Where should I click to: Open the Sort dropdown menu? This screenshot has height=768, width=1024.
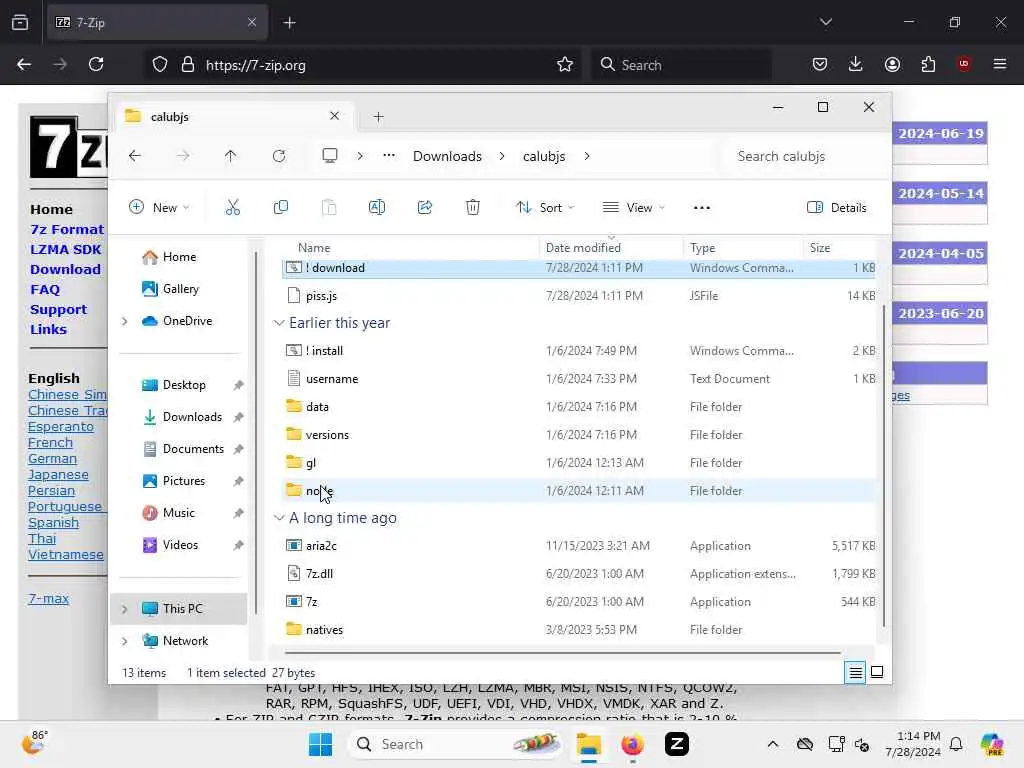[x=545, y=208]
